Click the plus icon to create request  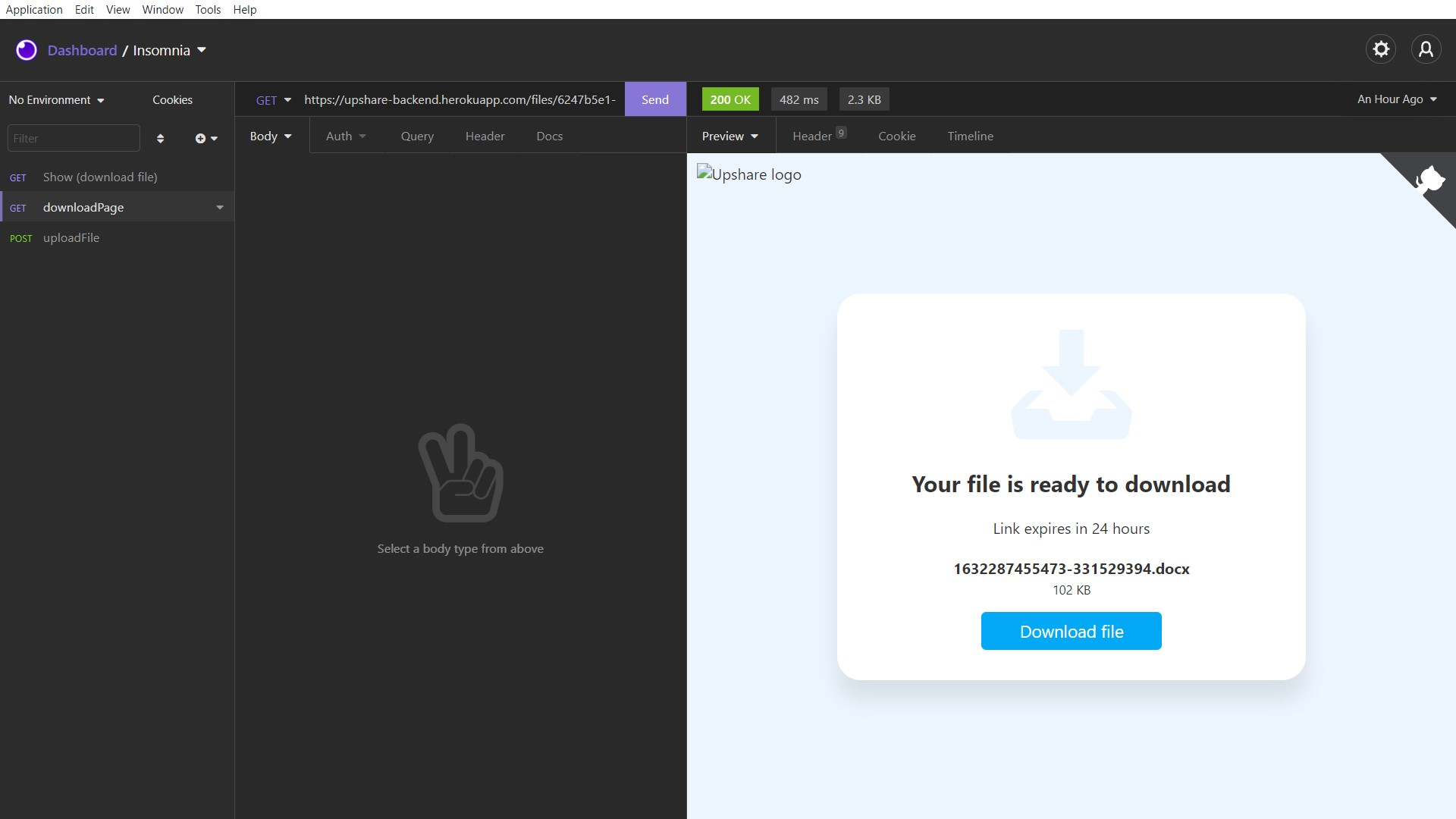(x=201, y=138)
